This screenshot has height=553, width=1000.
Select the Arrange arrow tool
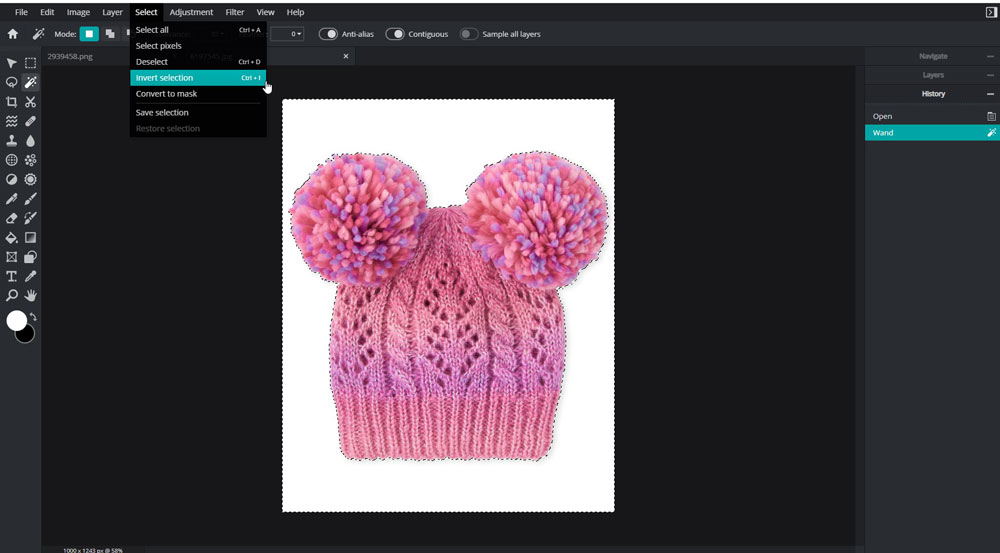(x=11, y=63)
